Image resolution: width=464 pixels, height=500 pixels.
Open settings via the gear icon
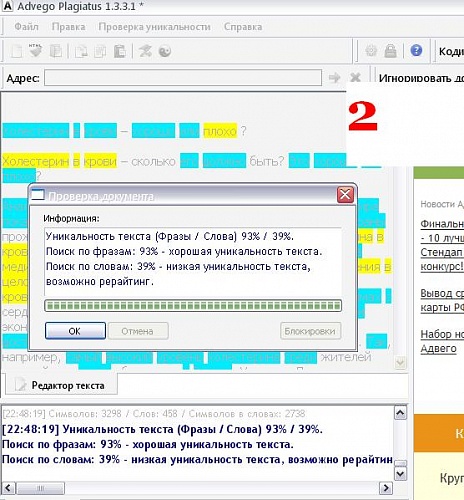(x=371, y=51)
